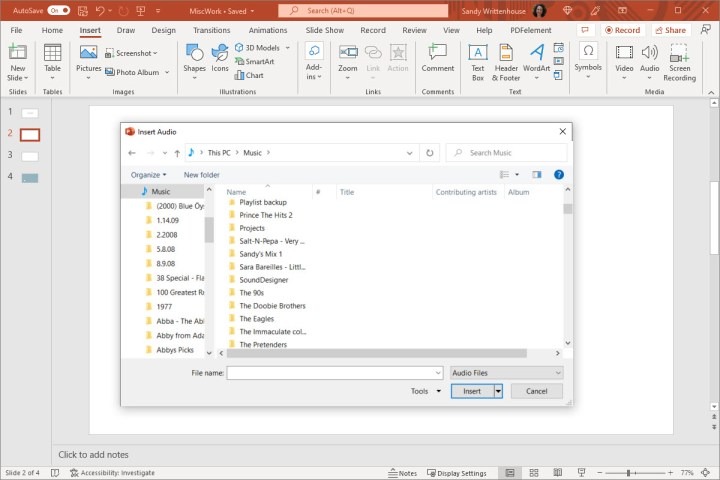The width and height of the screenshot is (720, 480).
Task: Open the Tools dropdown
Action: click(426, 391)
